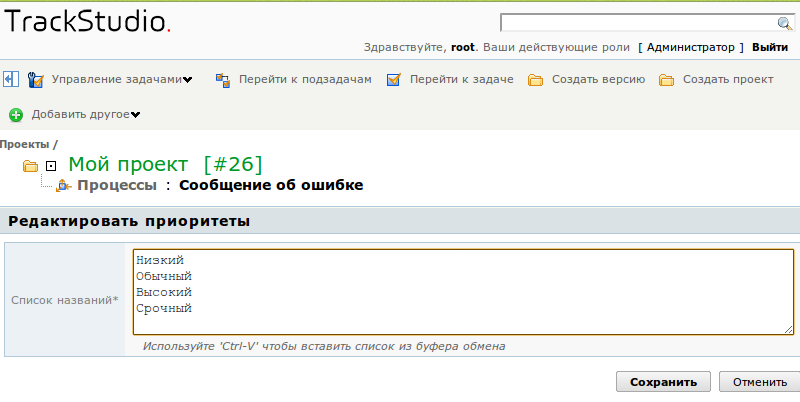Click the Процессы workflow icon
800x402 pixels.
pos(64,185)
